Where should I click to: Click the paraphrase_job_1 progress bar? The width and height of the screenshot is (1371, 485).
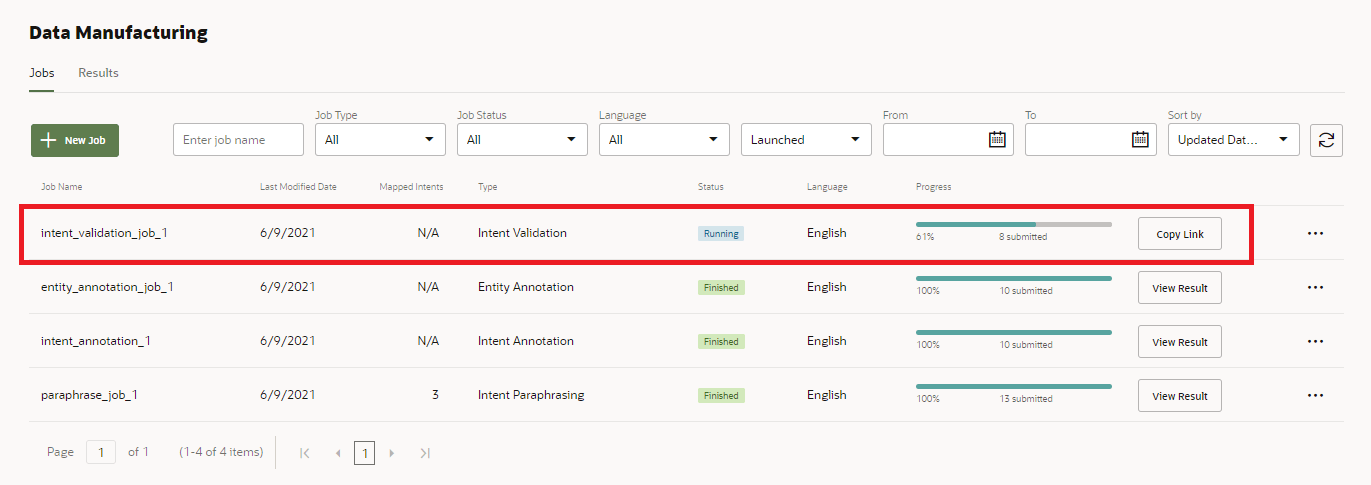pos(1013,386)
